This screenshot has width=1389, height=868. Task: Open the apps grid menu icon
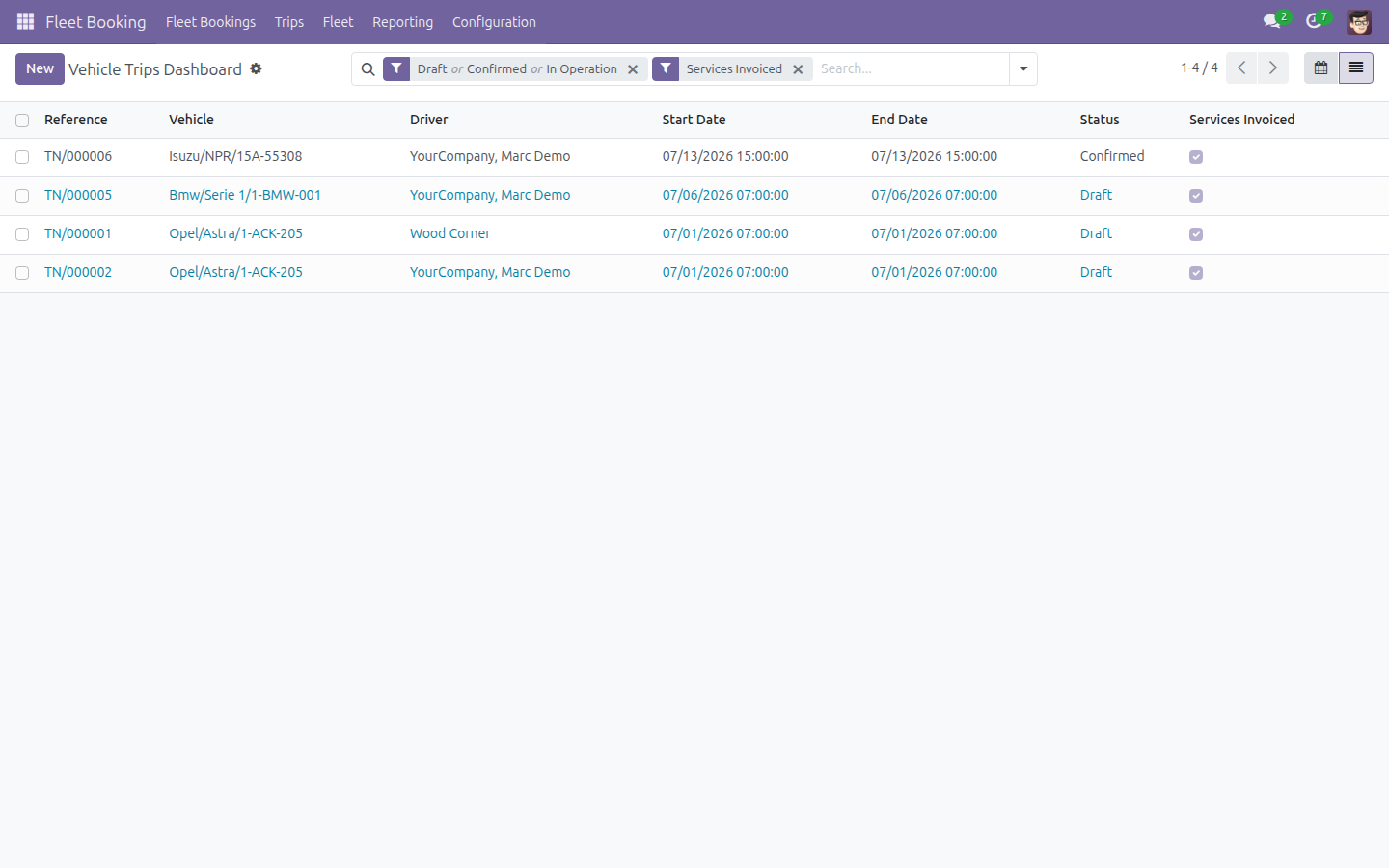coord(25,21)
